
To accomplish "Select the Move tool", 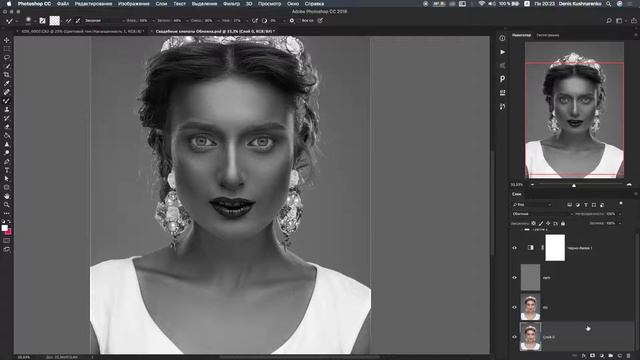I will tap(7, 40).
